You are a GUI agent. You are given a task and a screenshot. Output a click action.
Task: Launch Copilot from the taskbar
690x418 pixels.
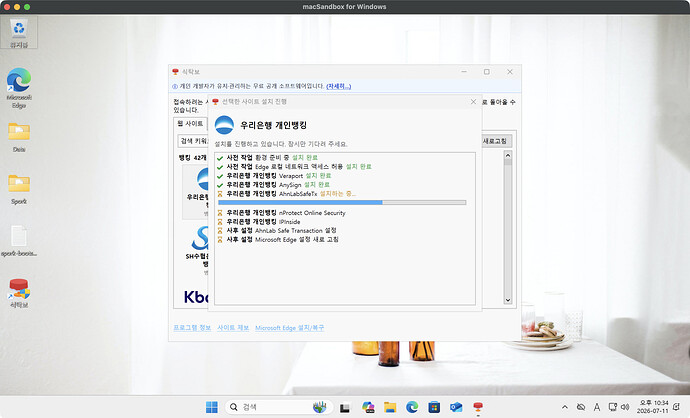(x=368, y=407)
